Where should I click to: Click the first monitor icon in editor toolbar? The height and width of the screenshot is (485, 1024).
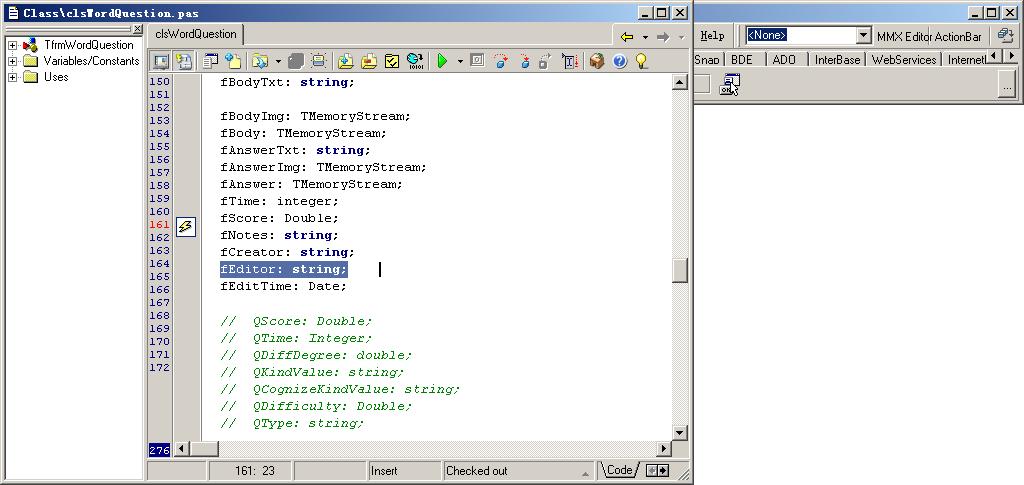160,62
